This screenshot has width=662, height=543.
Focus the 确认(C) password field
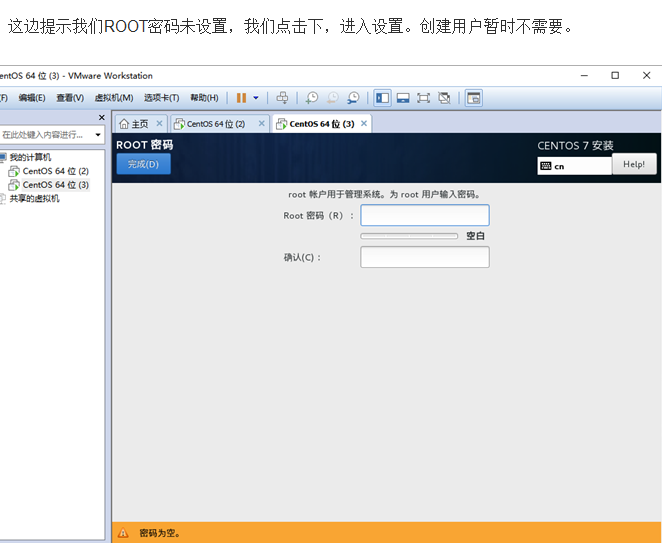[x=425, y=257]
